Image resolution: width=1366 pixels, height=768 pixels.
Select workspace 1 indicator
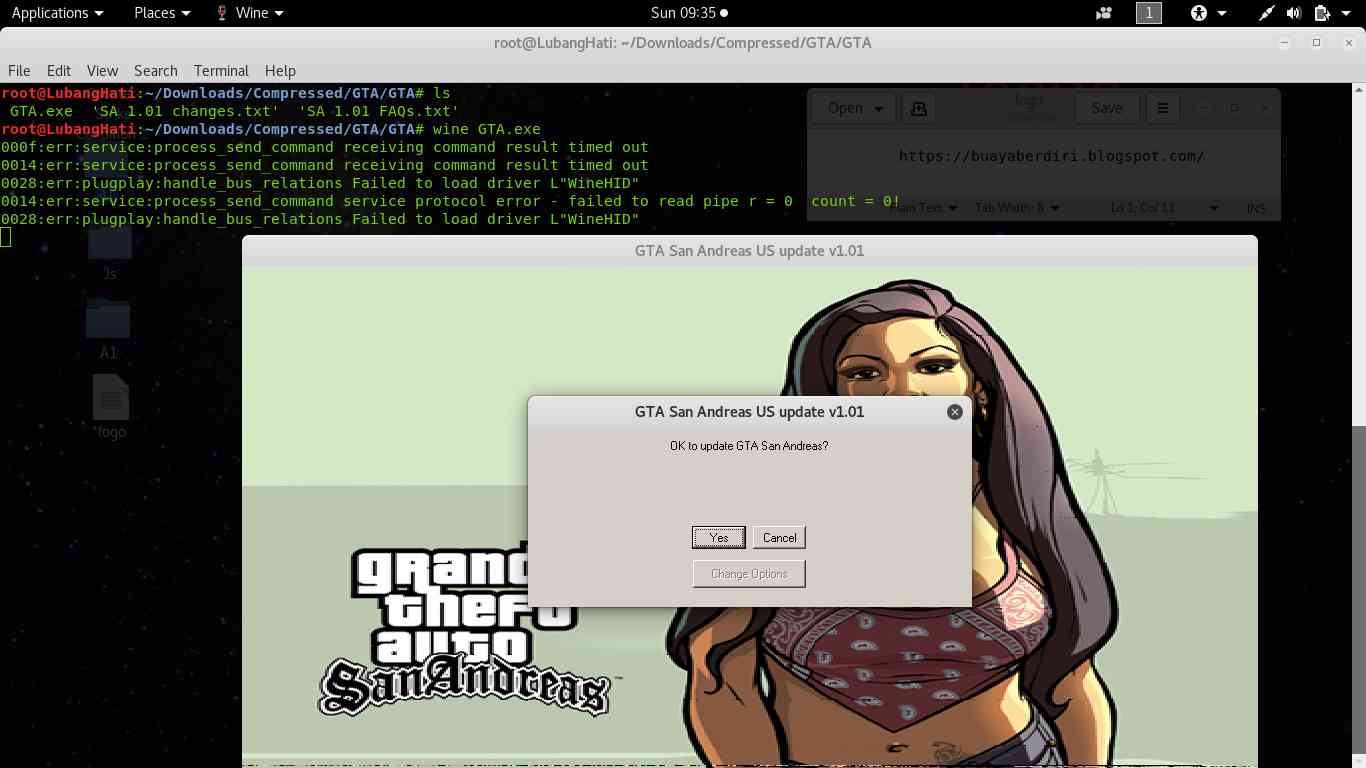coord(1149,13)
